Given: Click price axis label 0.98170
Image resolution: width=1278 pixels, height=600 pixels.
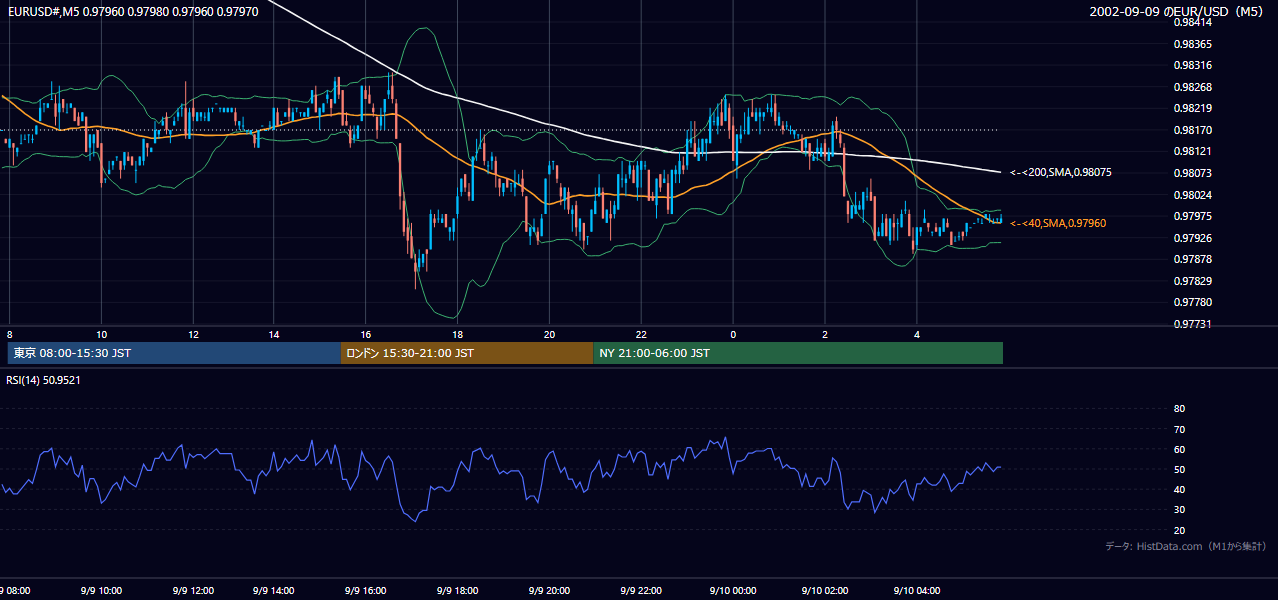Looking at the screenshot, I should point(1192,130).
